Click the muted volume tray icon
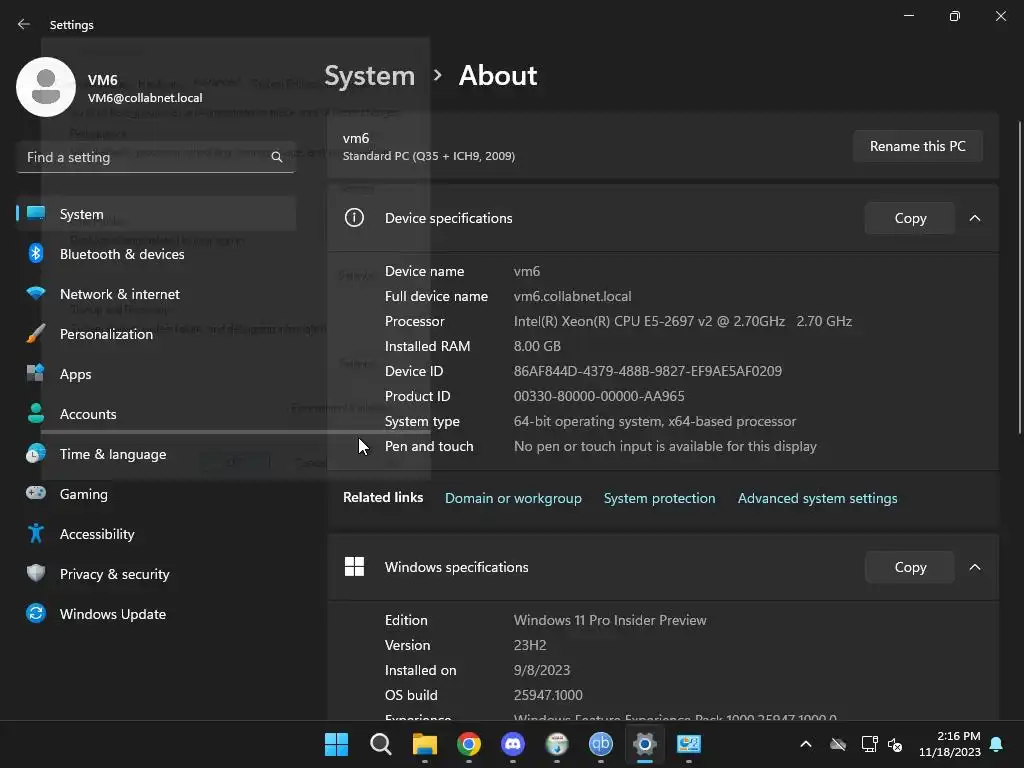 [895, 744]
